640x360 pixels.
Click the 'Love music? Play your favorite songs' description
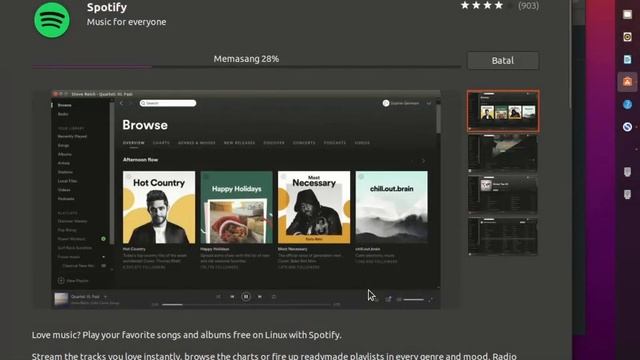pos(187,335)
